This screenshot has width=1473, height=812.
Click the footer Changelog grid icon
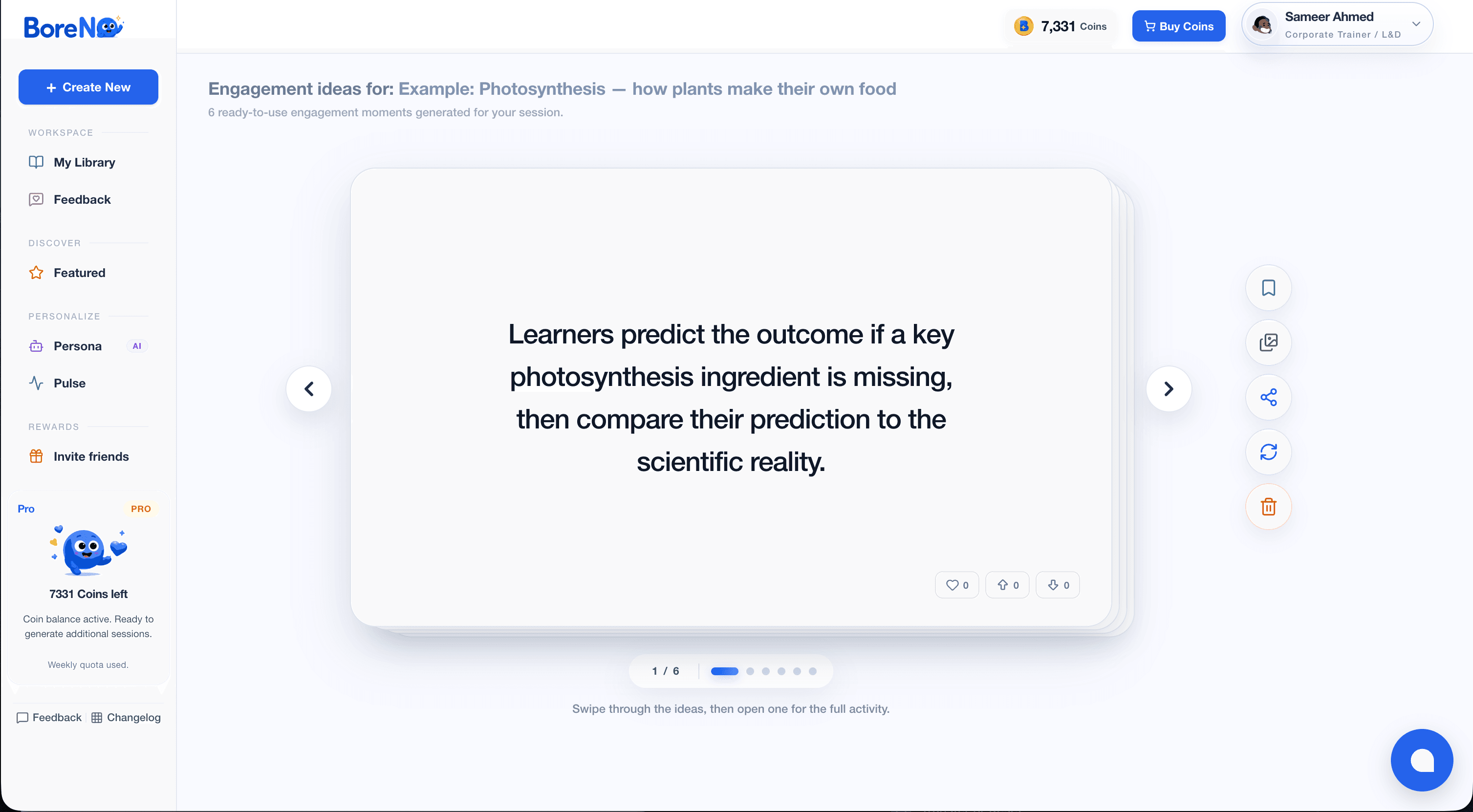click(97, 718)
